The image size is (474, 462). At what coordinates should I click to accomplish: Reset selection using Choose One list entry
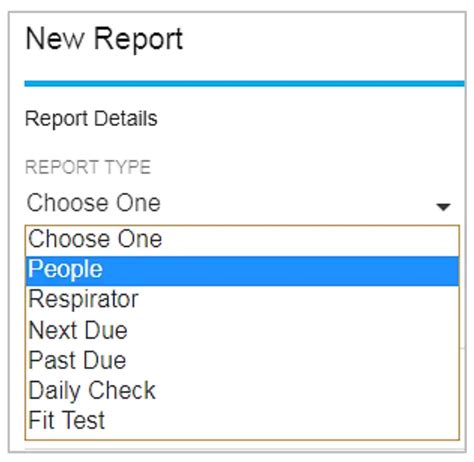242,240
